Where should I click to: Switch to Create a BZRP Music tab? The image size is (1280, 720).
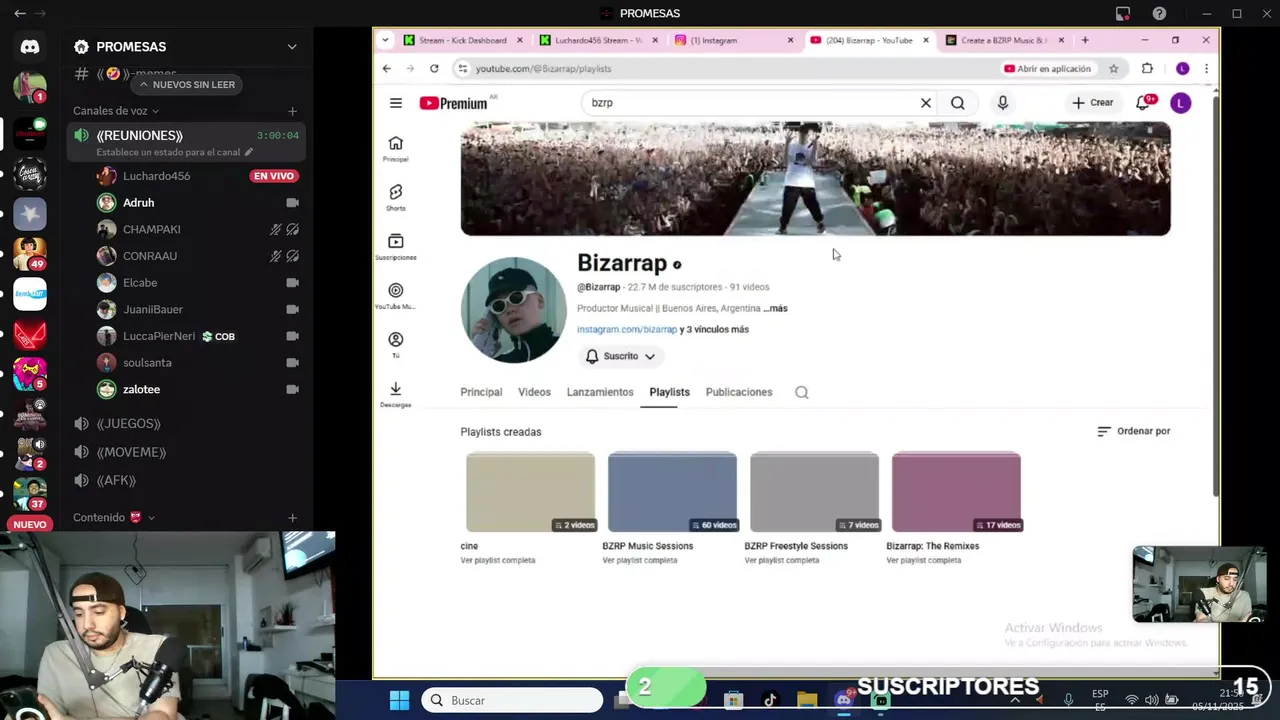click(1002, 40)
